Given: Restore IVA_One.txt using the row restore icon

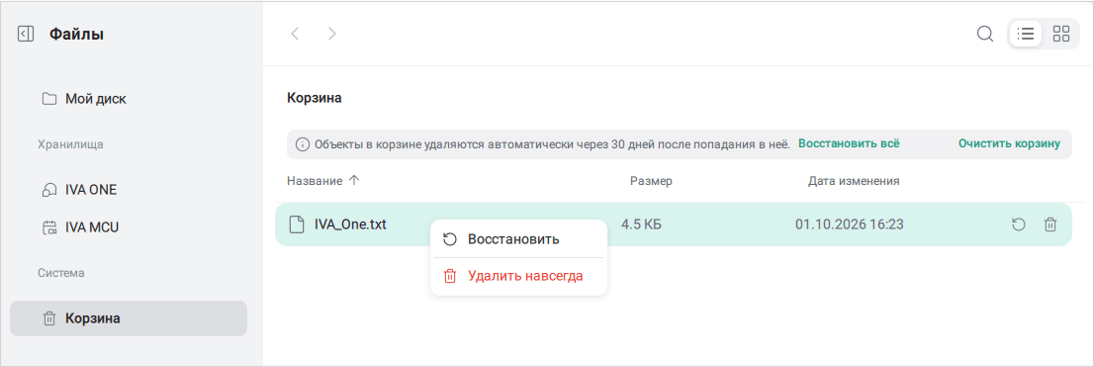Looking at the screenshot, I should 1019,225.
